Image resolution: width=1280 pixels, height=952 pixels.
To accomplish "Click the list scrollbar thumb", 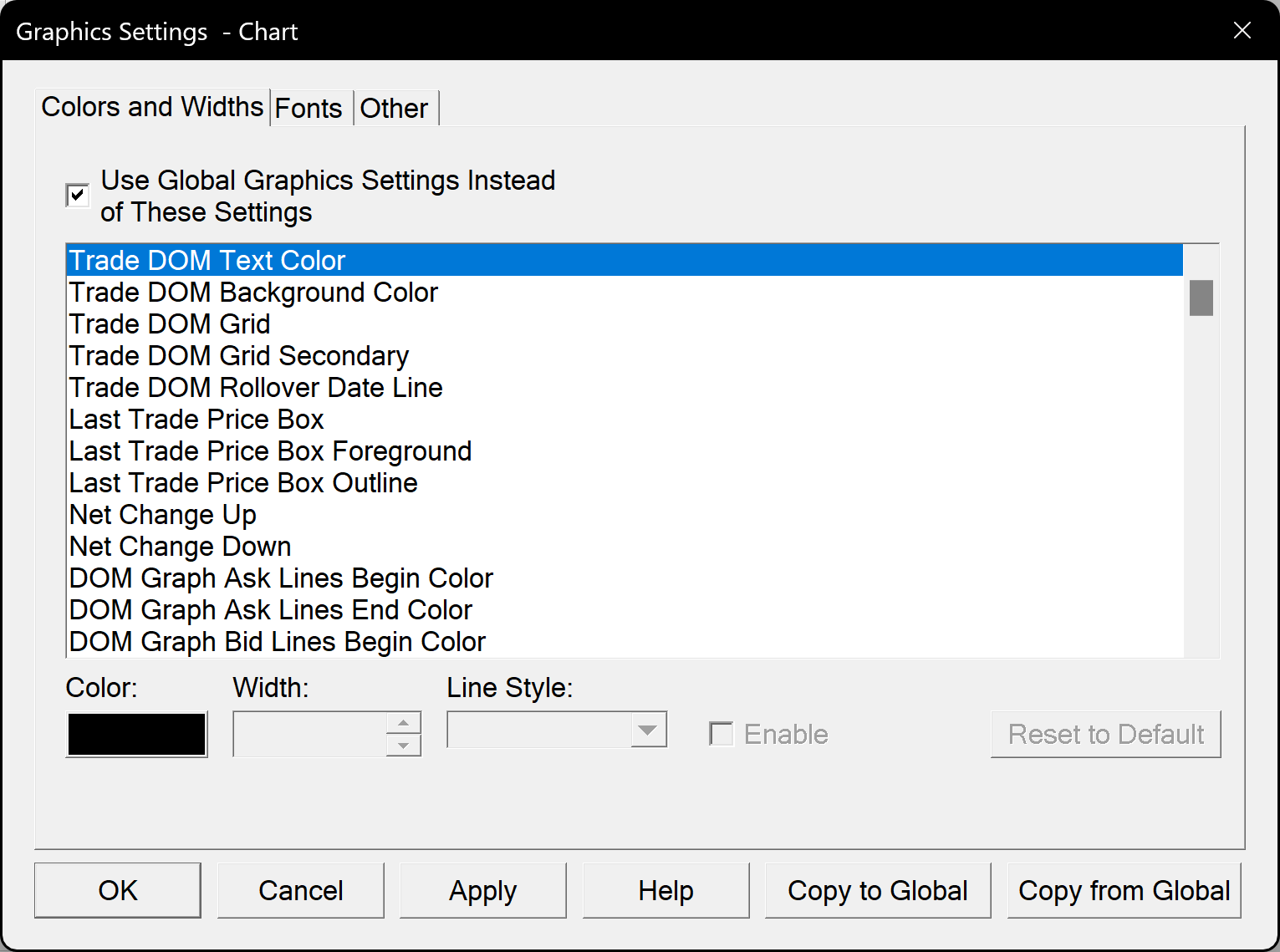I will (x=1201, y=298).
